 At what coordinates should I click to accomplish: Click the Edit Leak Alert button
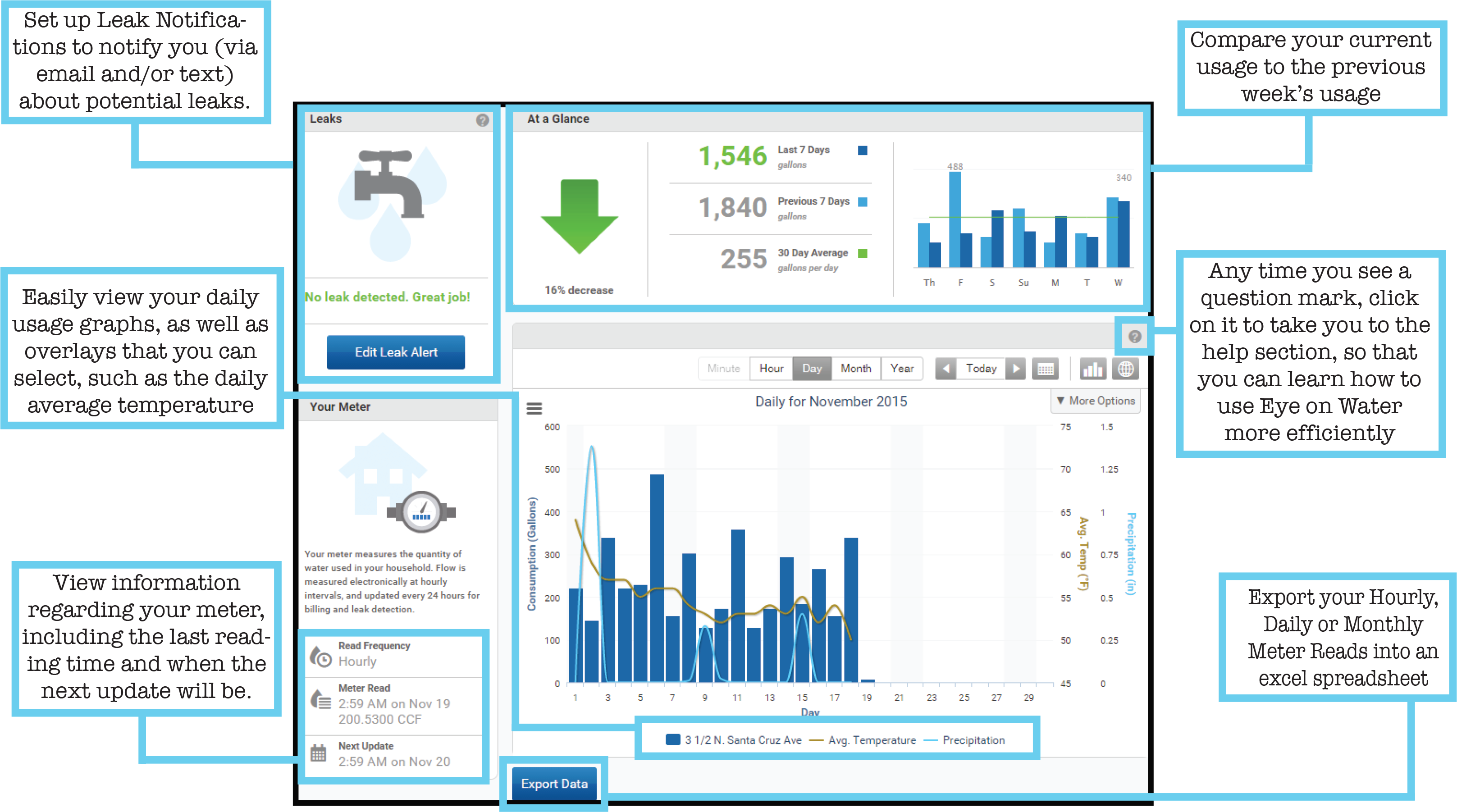[396, 352]
